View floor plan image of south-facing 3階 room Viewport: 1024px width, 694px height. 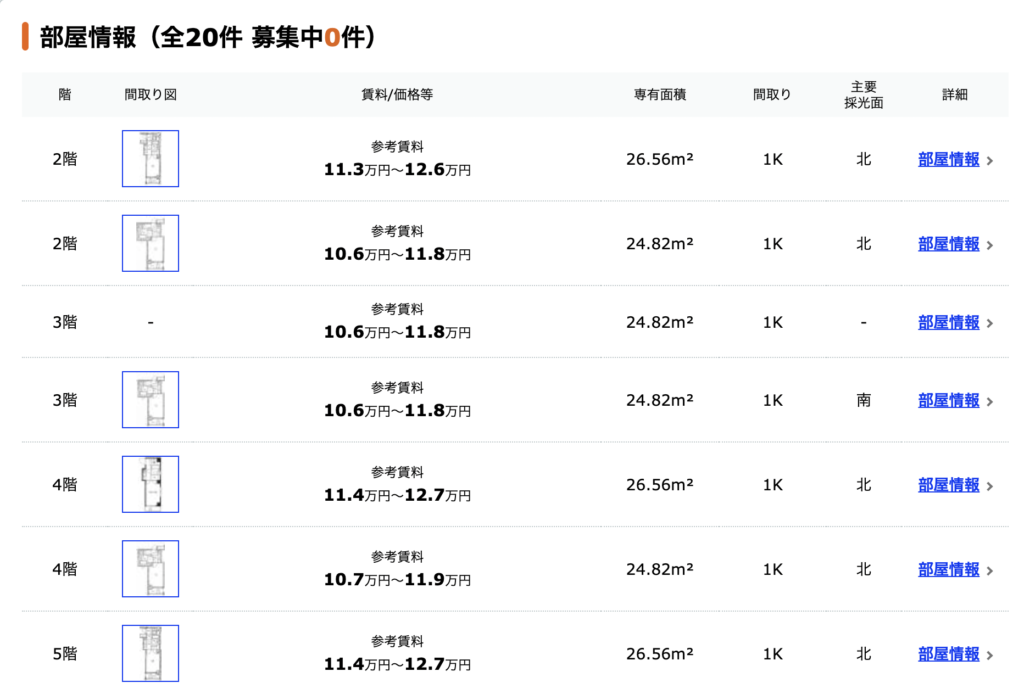(x=150, y=400)
